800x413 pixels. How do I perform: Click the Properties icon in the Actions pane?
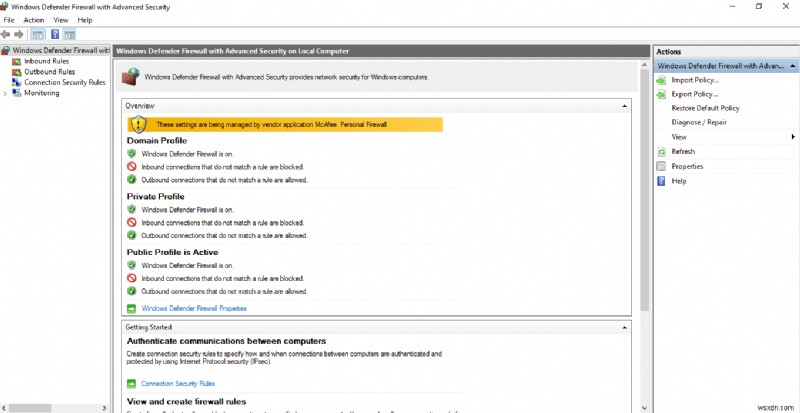(661, 166)
